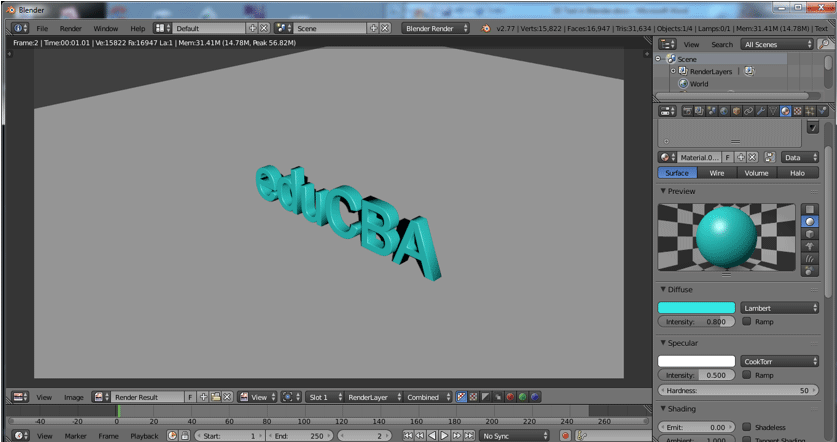The width and height of the screenshot is (837, 442).
Task: Open the File menu
Action: point(42,28)
